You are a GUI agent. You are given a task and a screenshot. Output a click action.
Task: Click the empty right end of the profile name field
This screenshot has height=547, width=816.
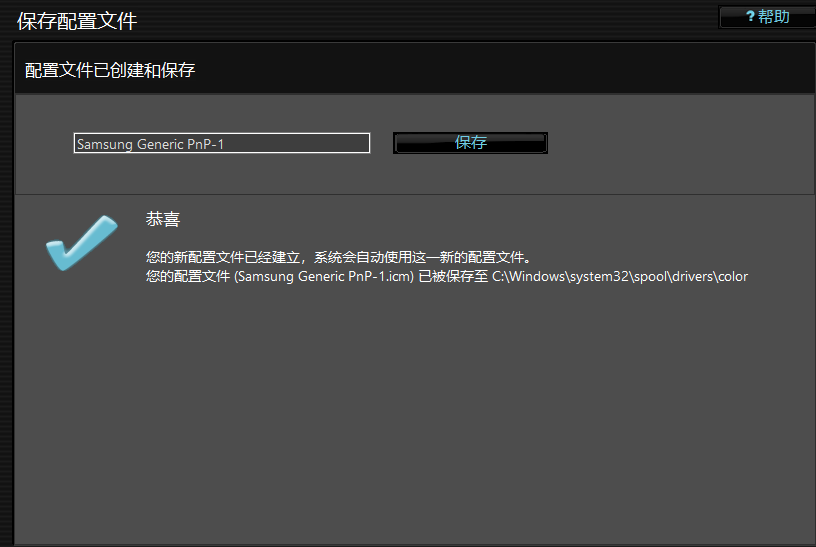click(x=320, y=144)
